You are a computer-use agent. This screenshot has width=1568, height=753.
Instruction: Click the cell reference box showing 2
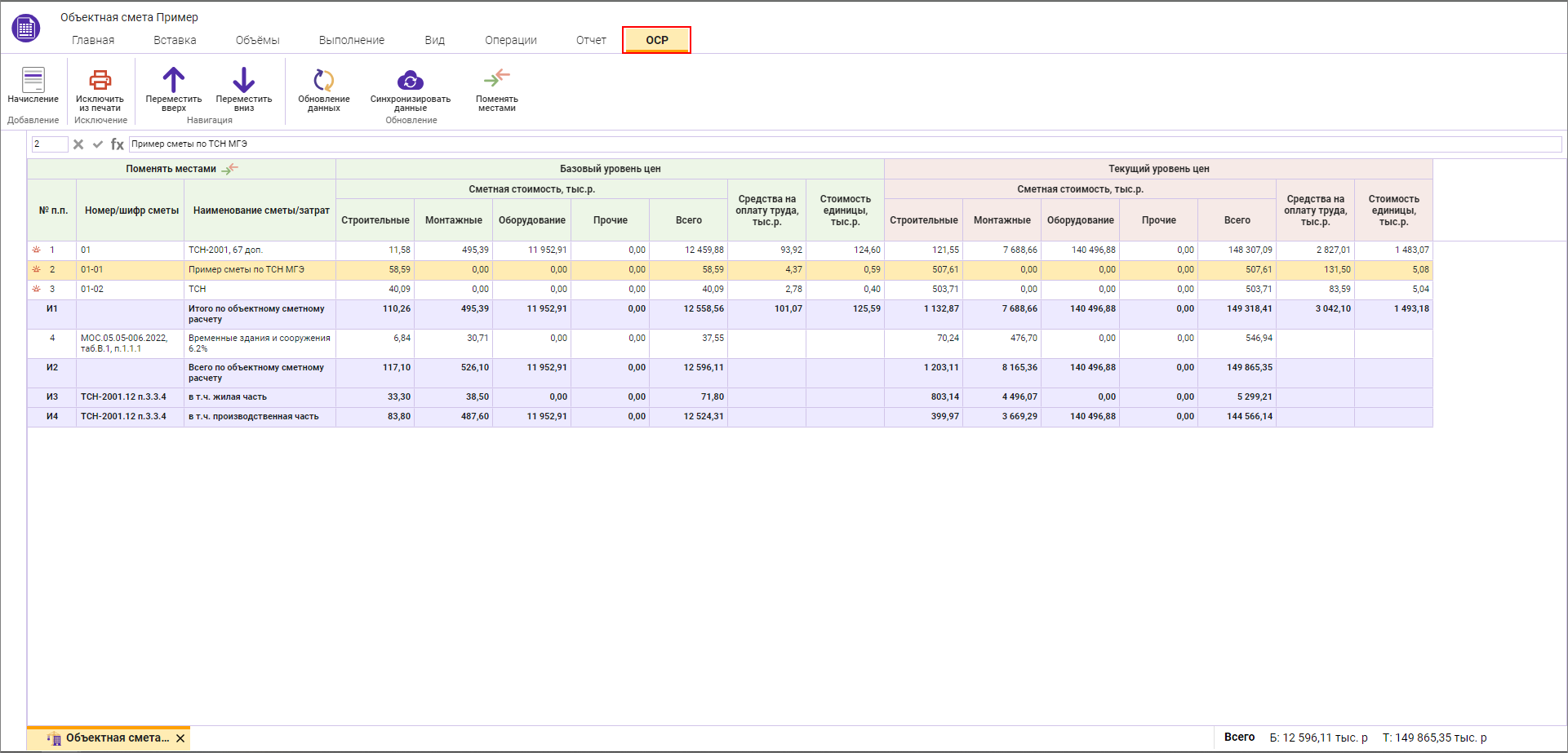tap(50, 144)
